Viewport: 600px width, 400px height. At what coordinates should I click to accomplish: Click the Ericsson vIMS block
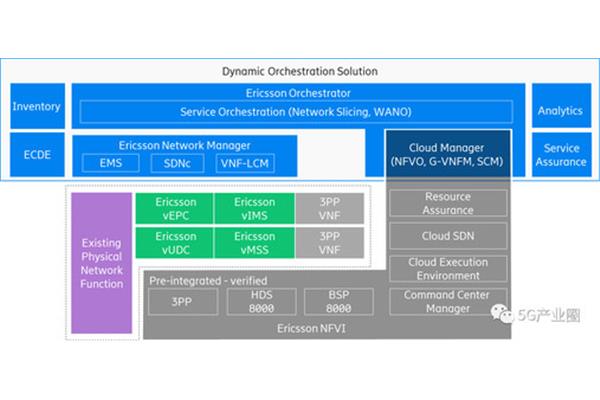point(254,209)
